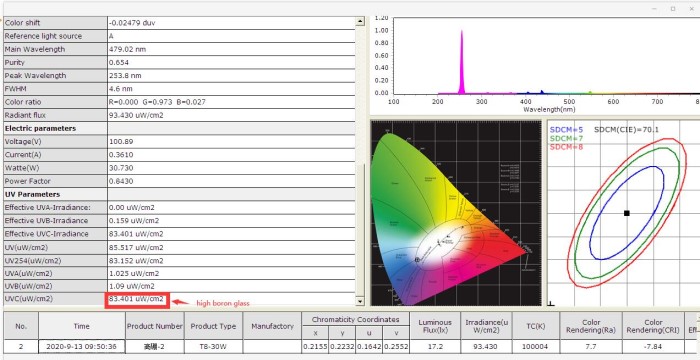Viewport: 700px width, 360px height.
Task: Click the parameters list vertical scrollbar thumb
Action: coord(360,230)
